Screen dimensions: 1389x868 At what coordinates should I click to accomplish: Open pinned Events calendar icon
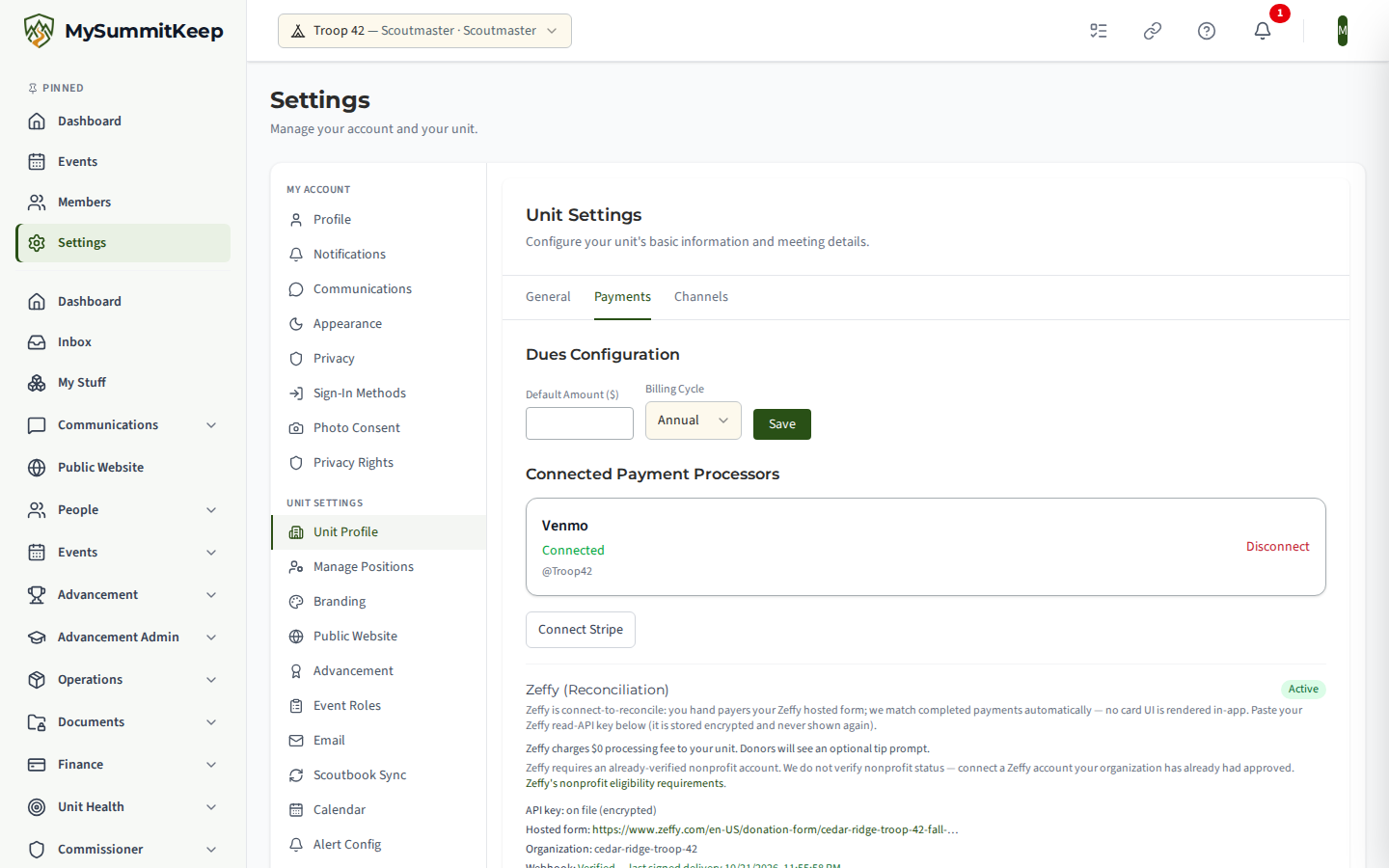(x=37, y=162)
